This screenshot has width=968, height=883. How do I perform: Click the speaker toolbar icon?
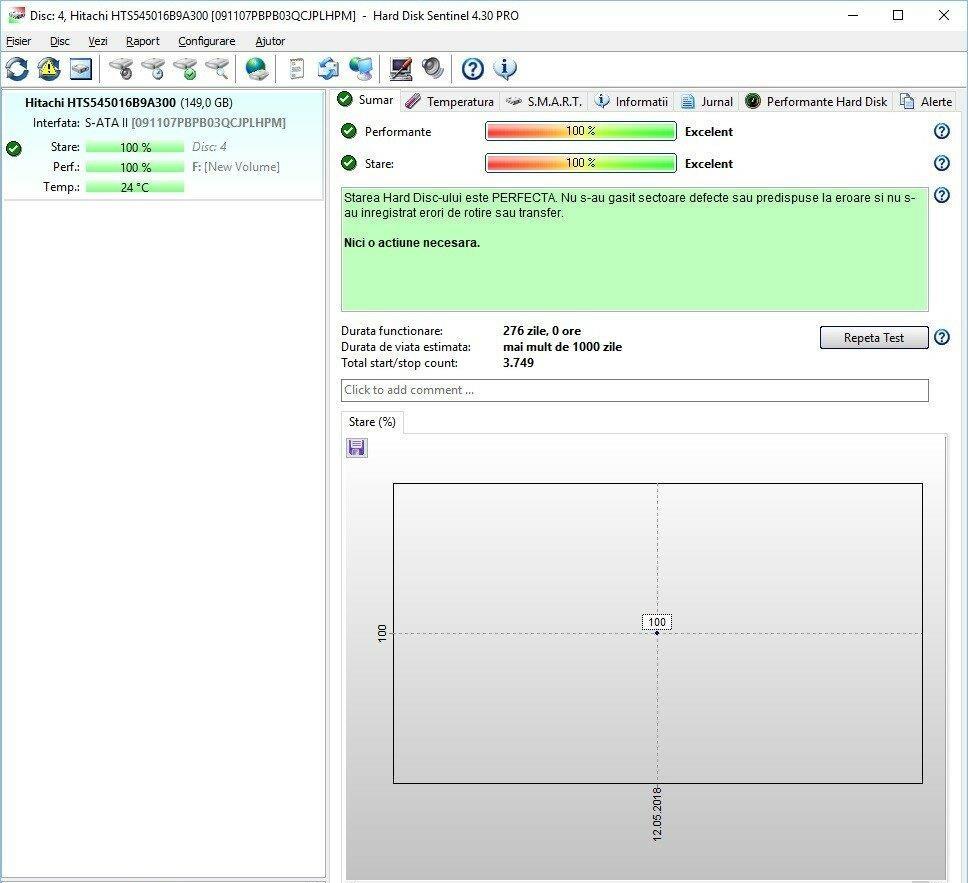pyautogui.click(x=433, y=69)
